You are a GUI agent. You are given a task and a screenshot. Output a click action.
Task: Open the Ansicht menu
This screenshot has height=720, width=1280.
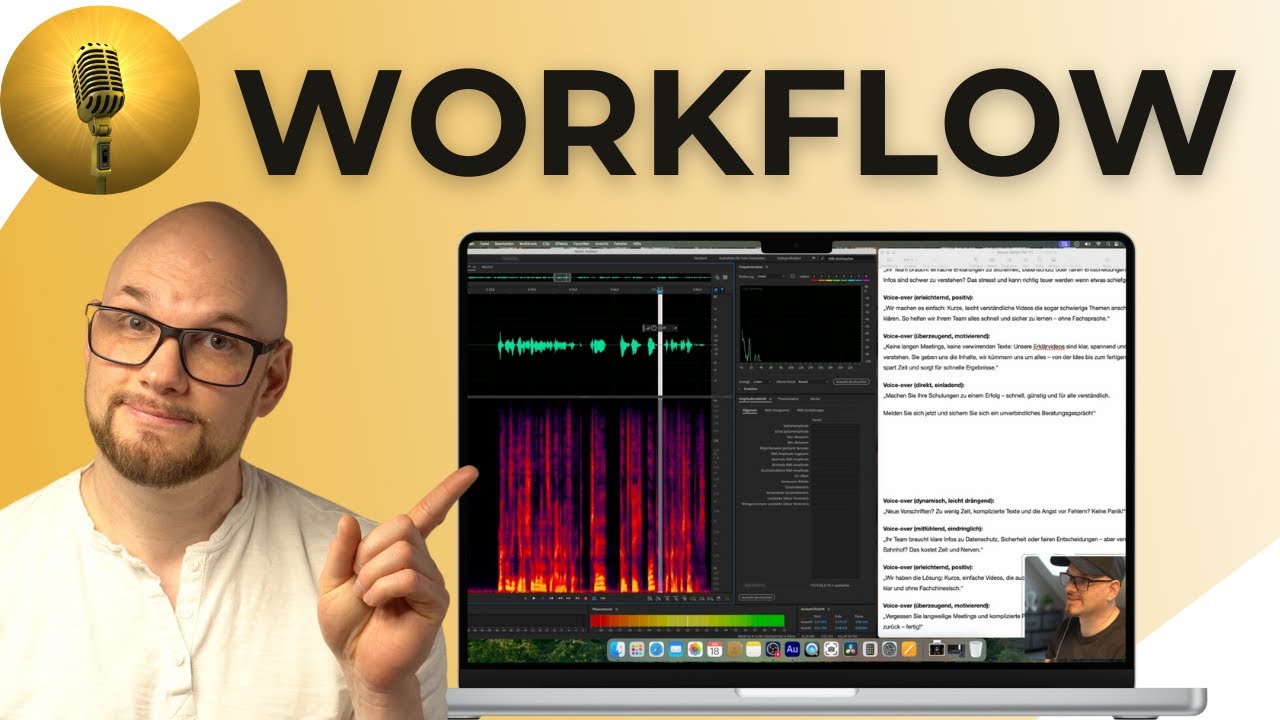(x=602, y=244)
